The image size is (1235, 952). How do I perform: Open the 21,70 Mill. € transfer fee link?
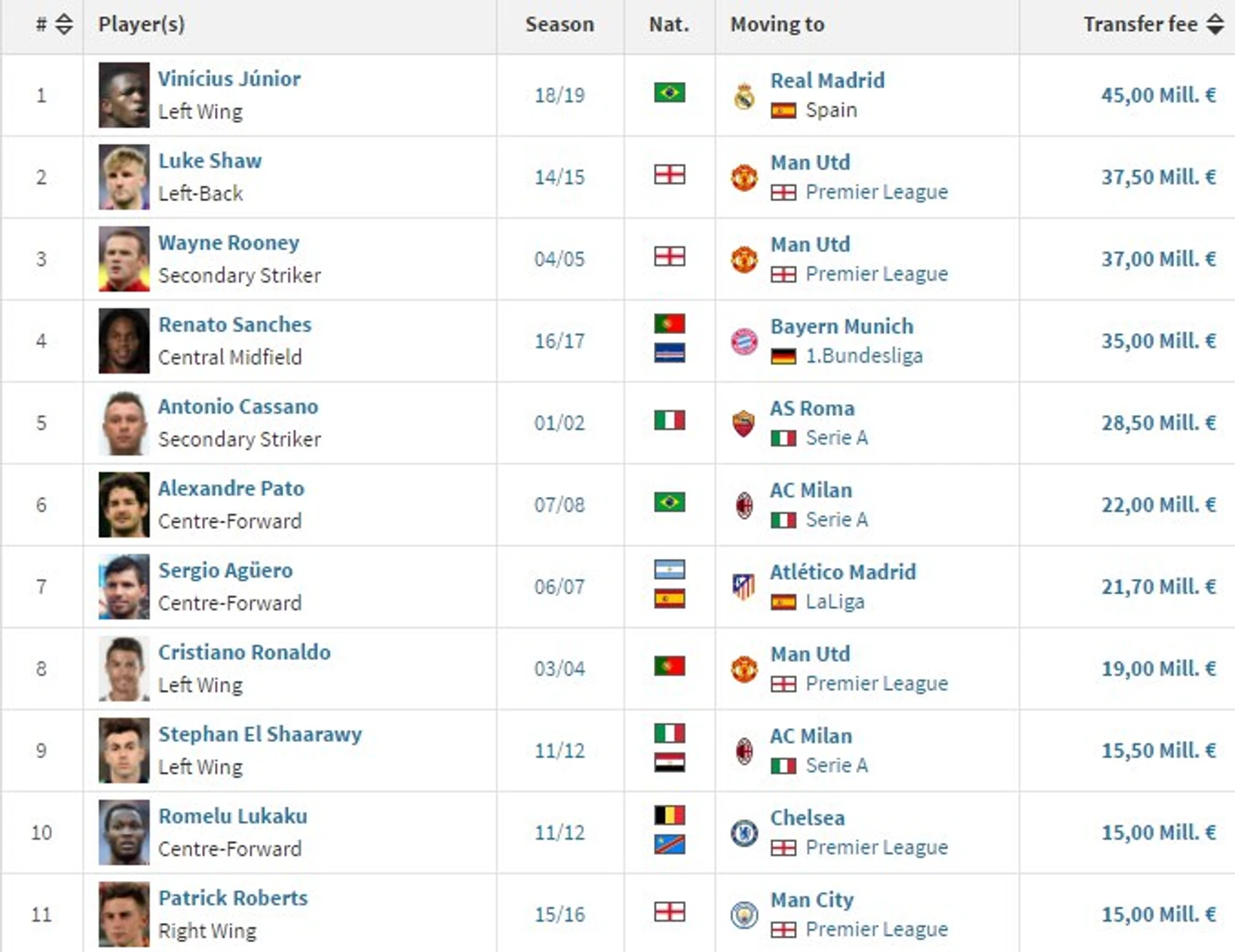[x=1158, y=587]
